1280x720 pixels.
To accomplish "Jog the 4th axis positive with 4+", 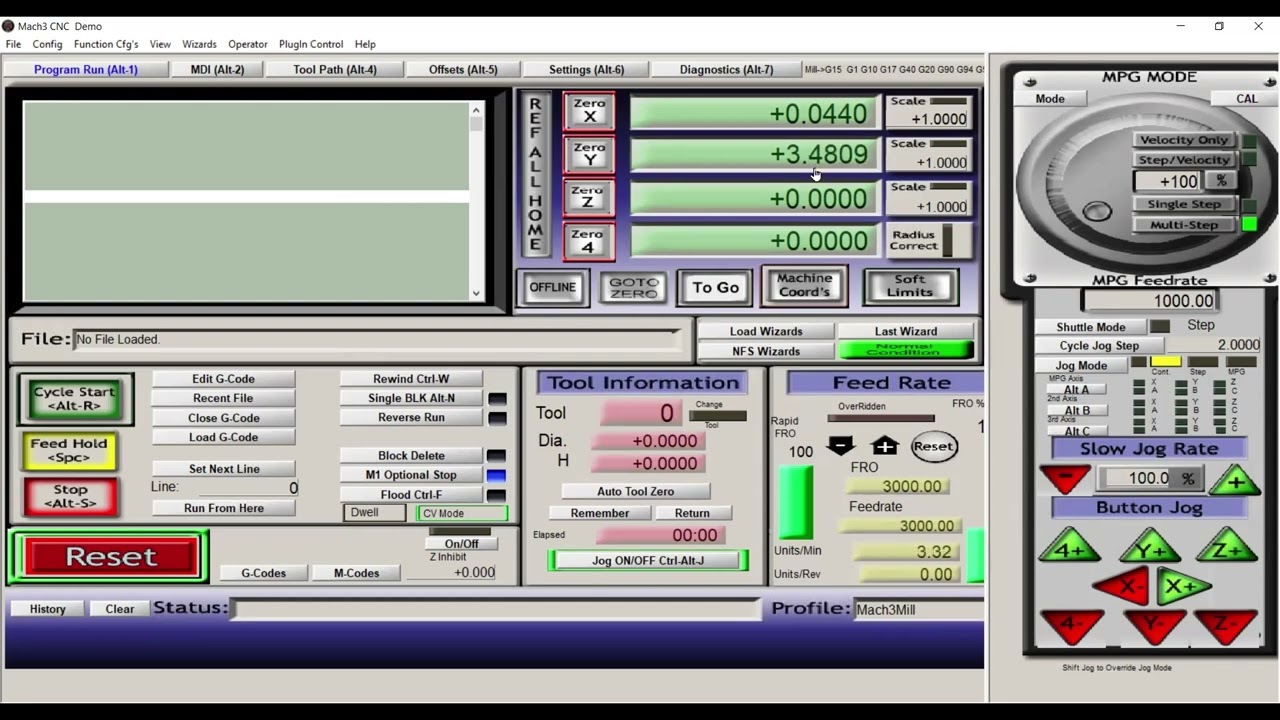I will pos(1070,549).
